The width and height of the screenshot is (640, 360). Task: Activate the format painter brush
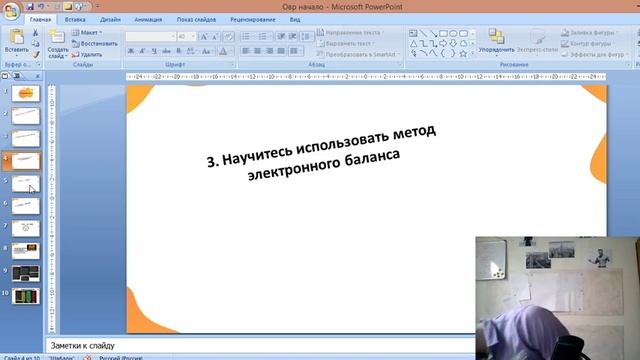tap(35, 54)
